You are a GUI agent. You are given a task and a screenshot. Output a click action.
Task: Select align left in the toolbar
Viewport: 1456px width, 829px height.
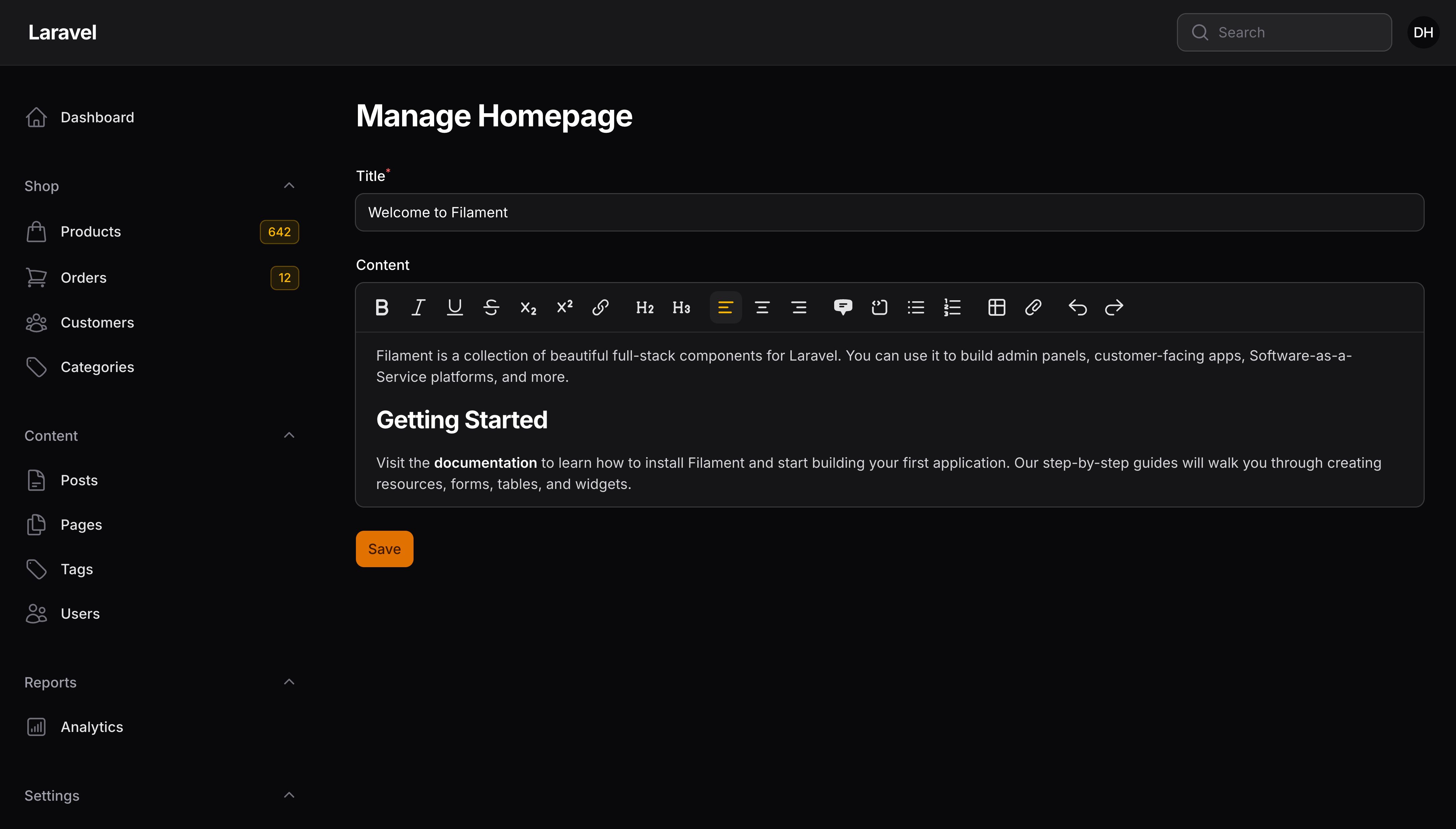pos(725,307)
